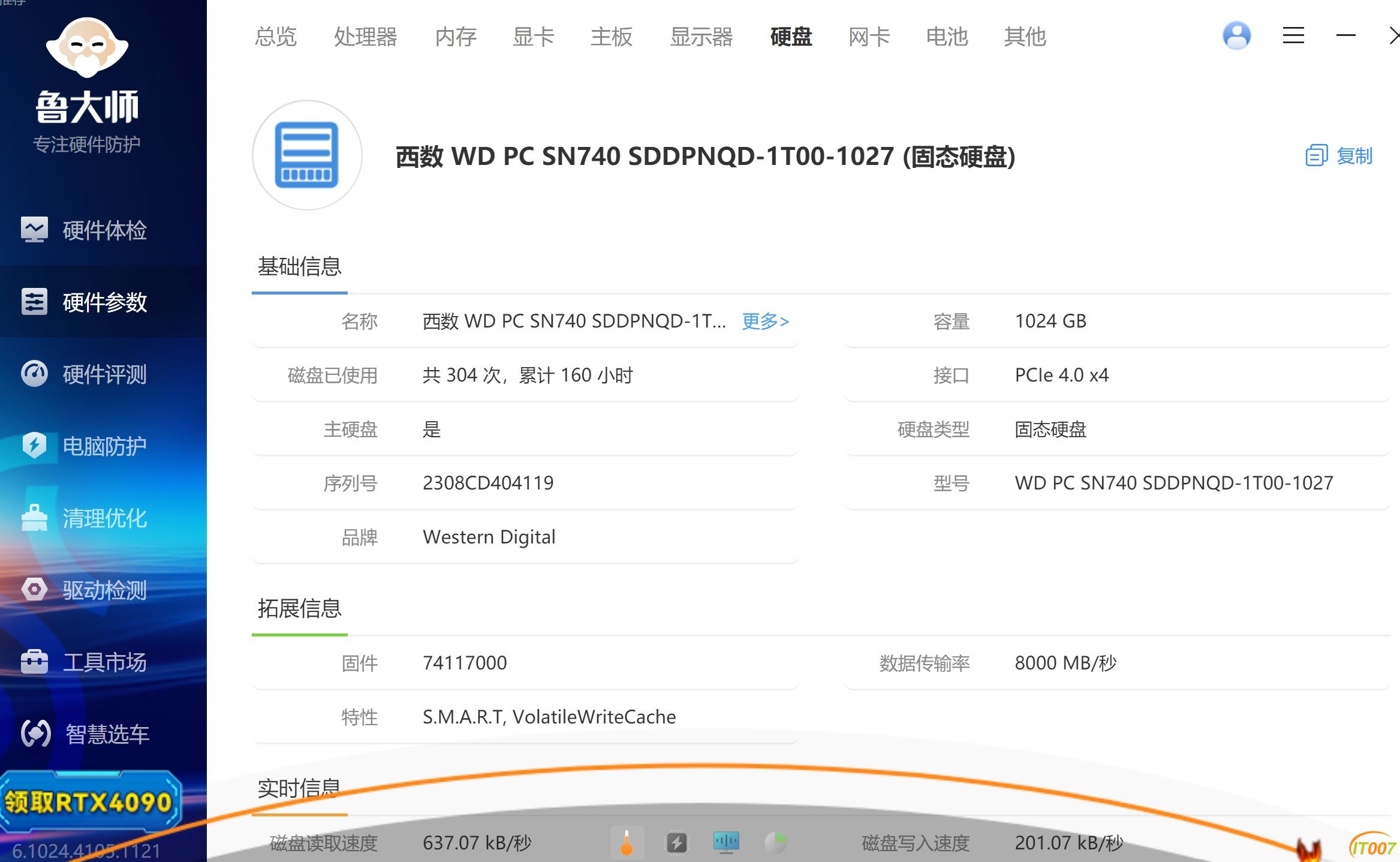Click the drive title heading
The image size is (1400, 862).
(705, 157)
